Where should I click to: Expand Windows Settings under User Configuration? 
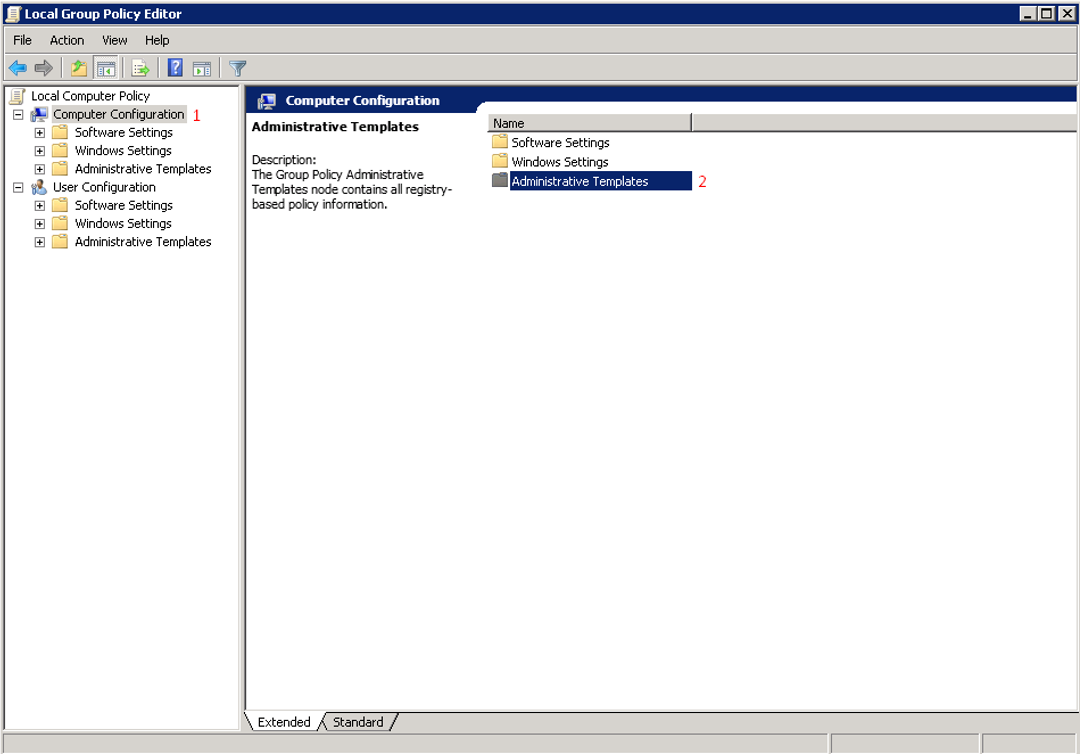(x=40, y=224)
